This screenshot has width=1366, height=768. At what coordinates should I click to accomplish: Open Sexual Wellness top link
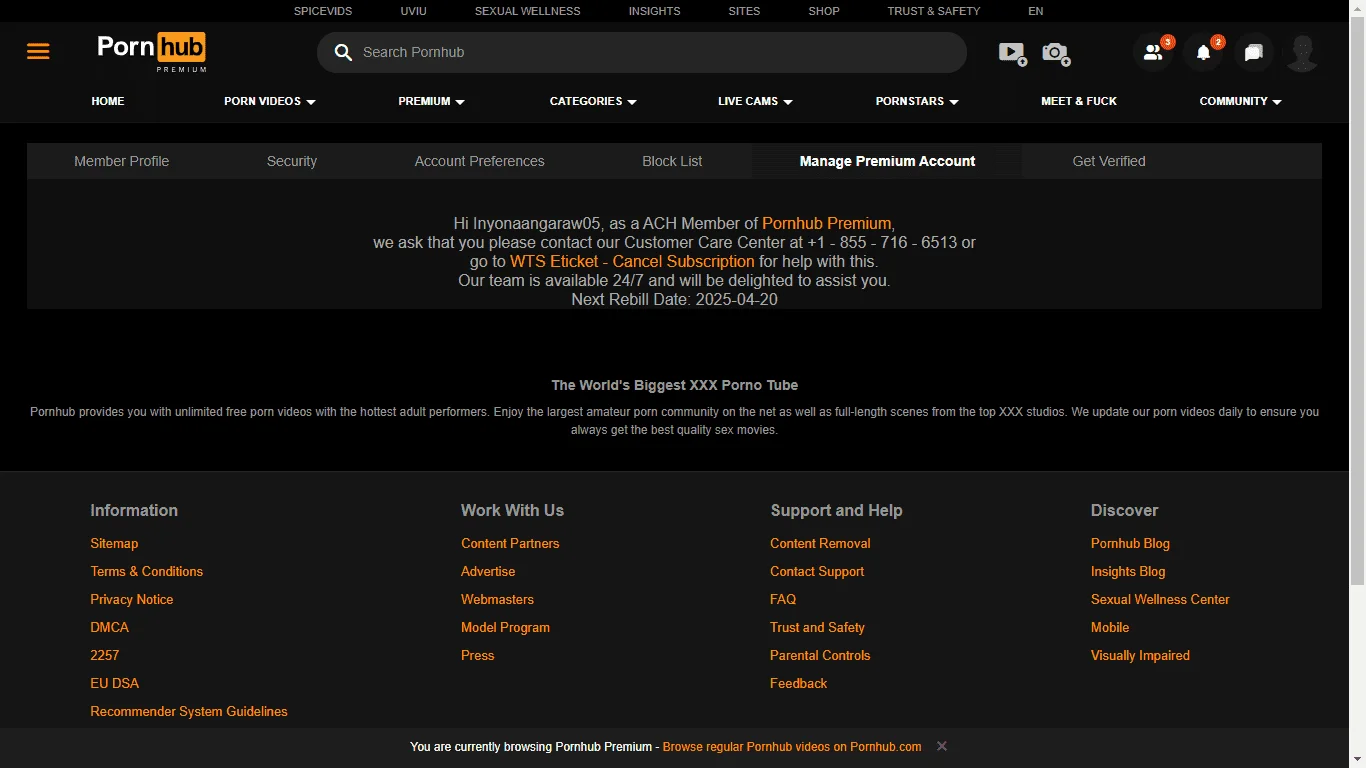point(527,11)
